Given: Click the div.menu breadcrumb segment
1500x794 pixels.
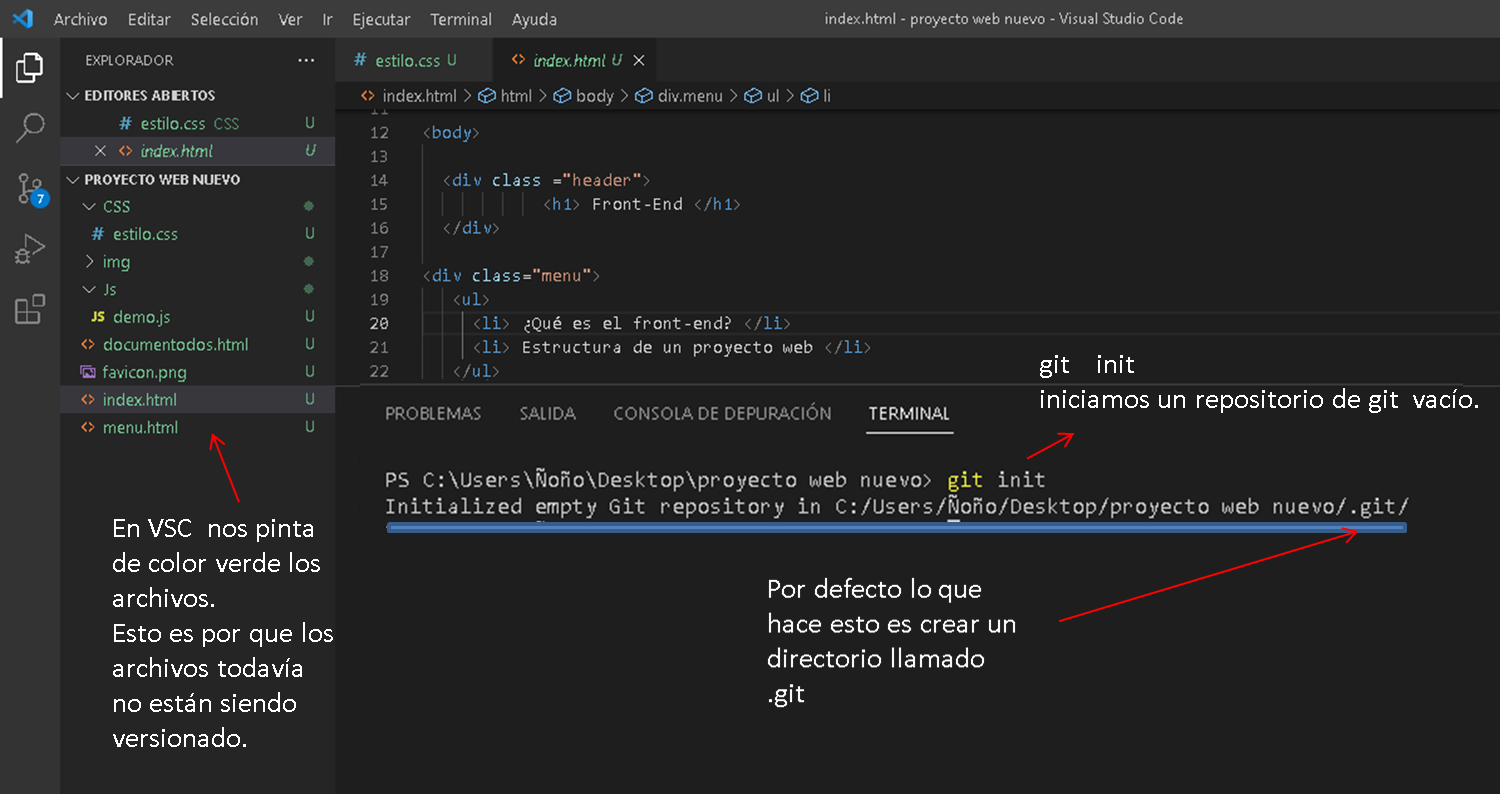Looking at the screenshot, I should 678,96.
